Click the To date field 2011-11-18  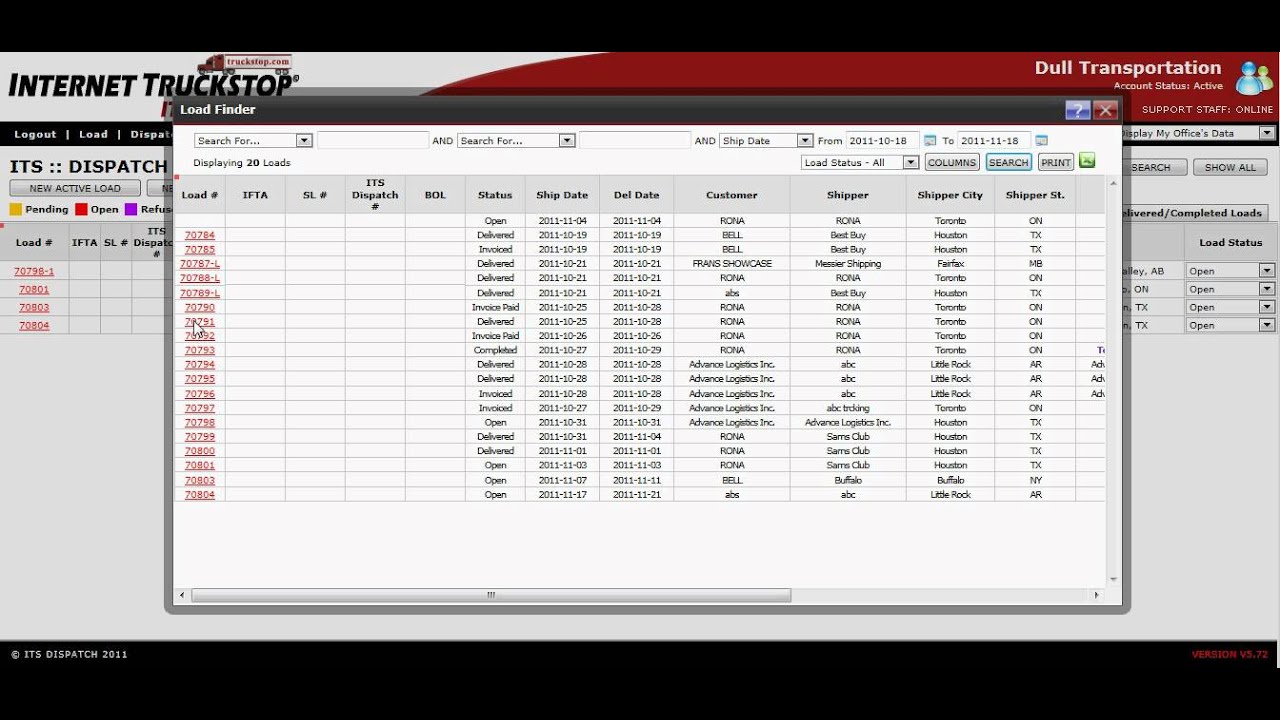click(994, 141)
